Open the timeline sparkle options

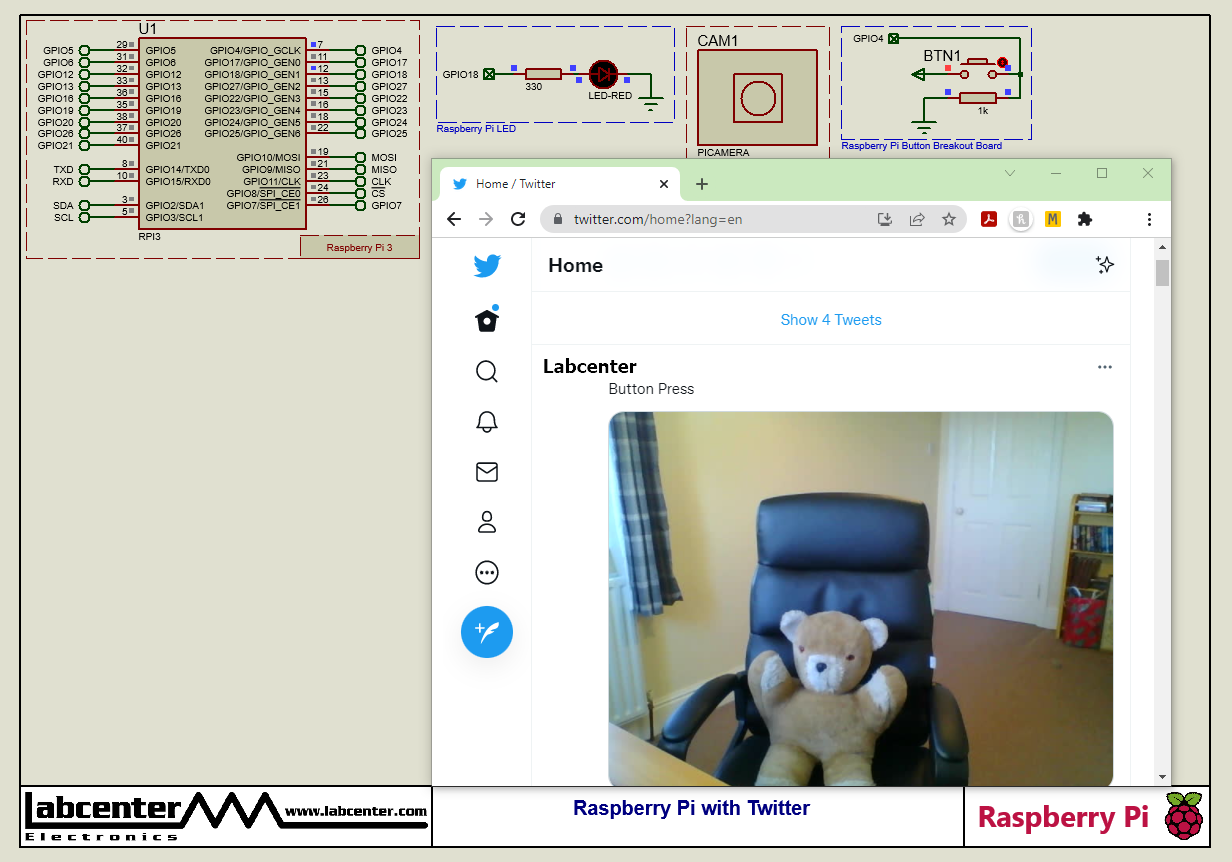pos(1105,265)
